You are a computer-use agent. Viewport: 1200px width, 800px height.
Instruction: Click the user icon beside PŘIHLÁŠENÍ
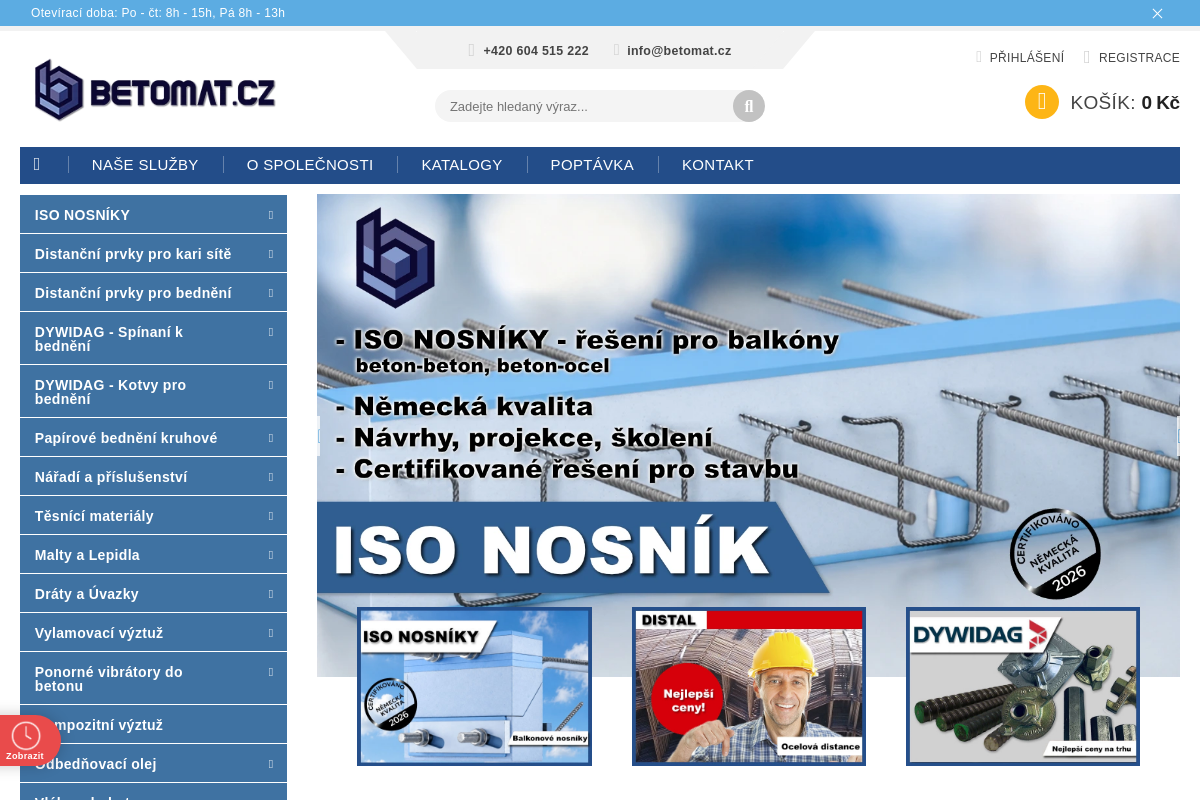pos(979,58)
